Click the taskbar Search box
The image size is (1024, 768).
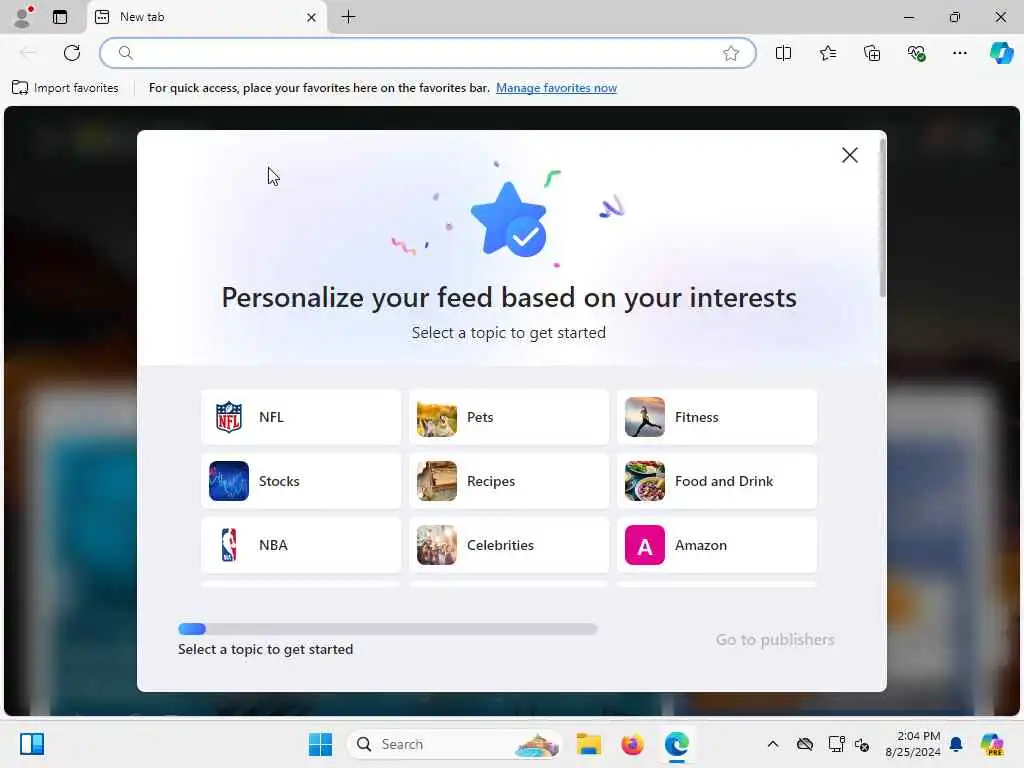coord(455,744)
